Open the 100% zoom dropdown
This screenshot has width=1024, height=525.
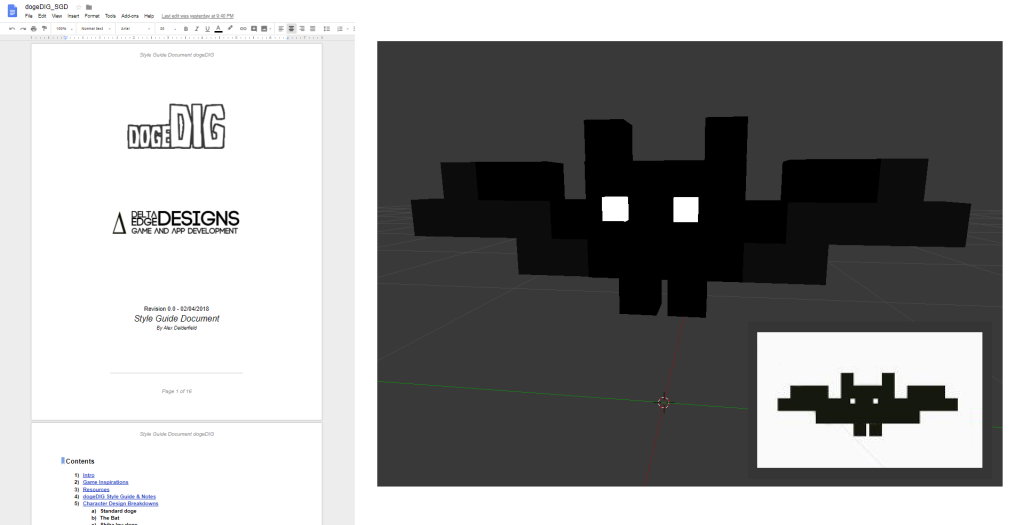(x=64, y=28)
